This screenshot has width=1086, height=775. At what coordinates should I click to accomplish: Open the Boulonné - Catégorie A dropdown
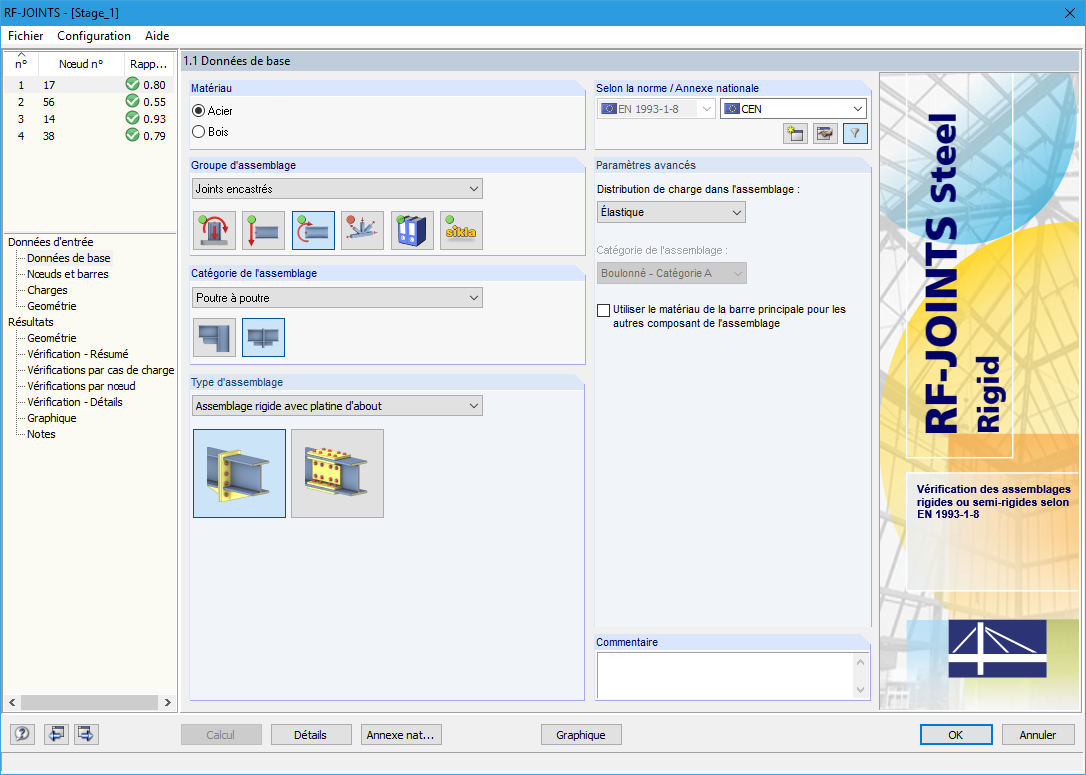tap(672, 273)
